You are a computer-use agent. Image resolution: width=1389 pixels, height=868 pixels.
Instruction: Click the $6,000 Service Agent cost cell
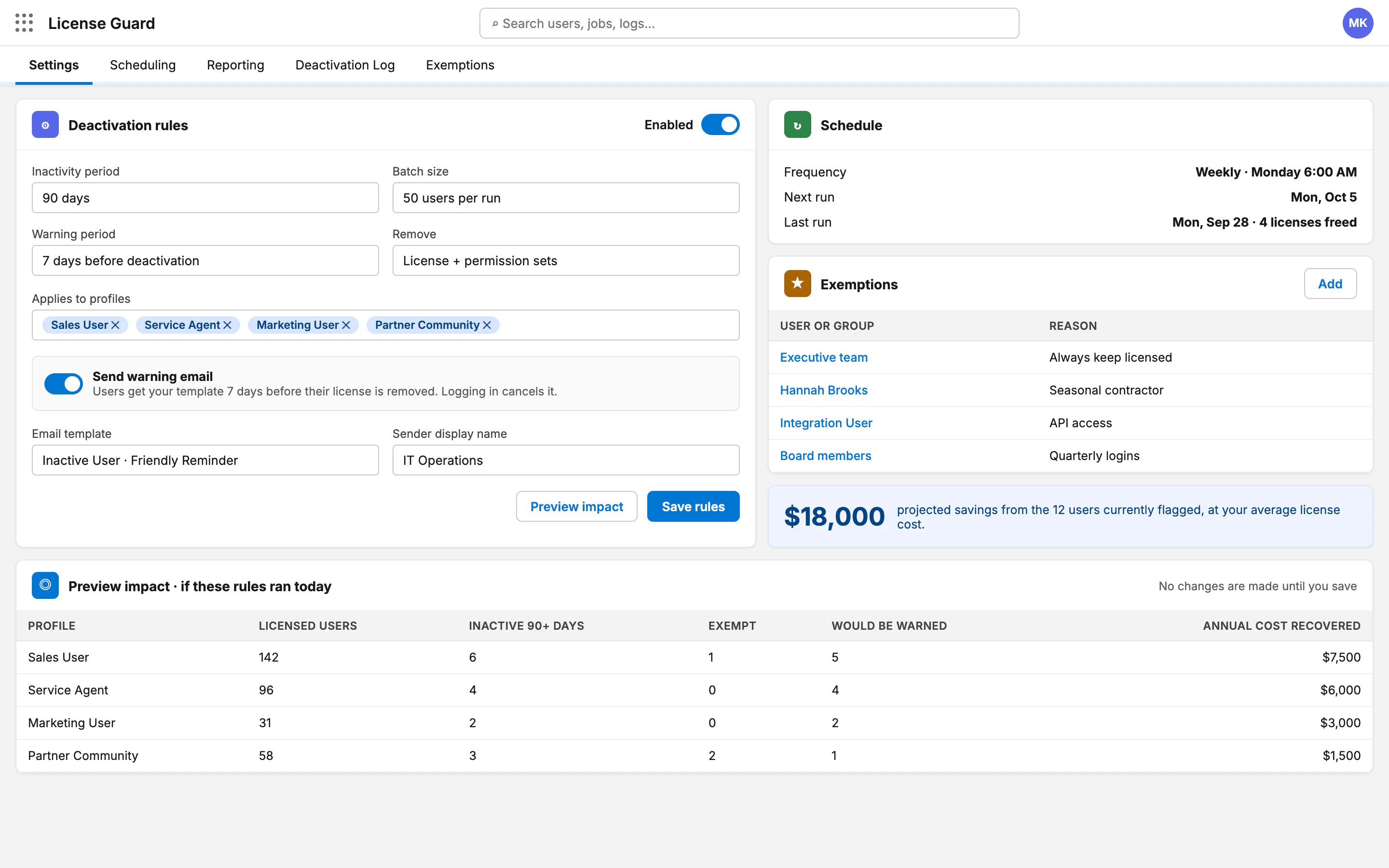[x=1340, y=690]
